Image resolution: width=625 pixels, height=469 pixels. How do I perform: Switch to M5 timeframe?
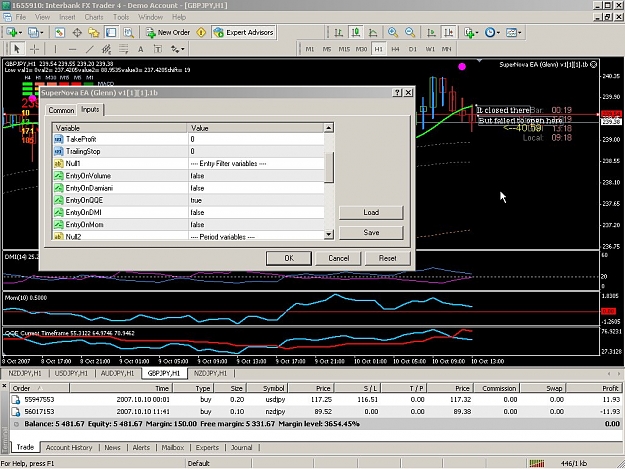click(x=327, y=49)
